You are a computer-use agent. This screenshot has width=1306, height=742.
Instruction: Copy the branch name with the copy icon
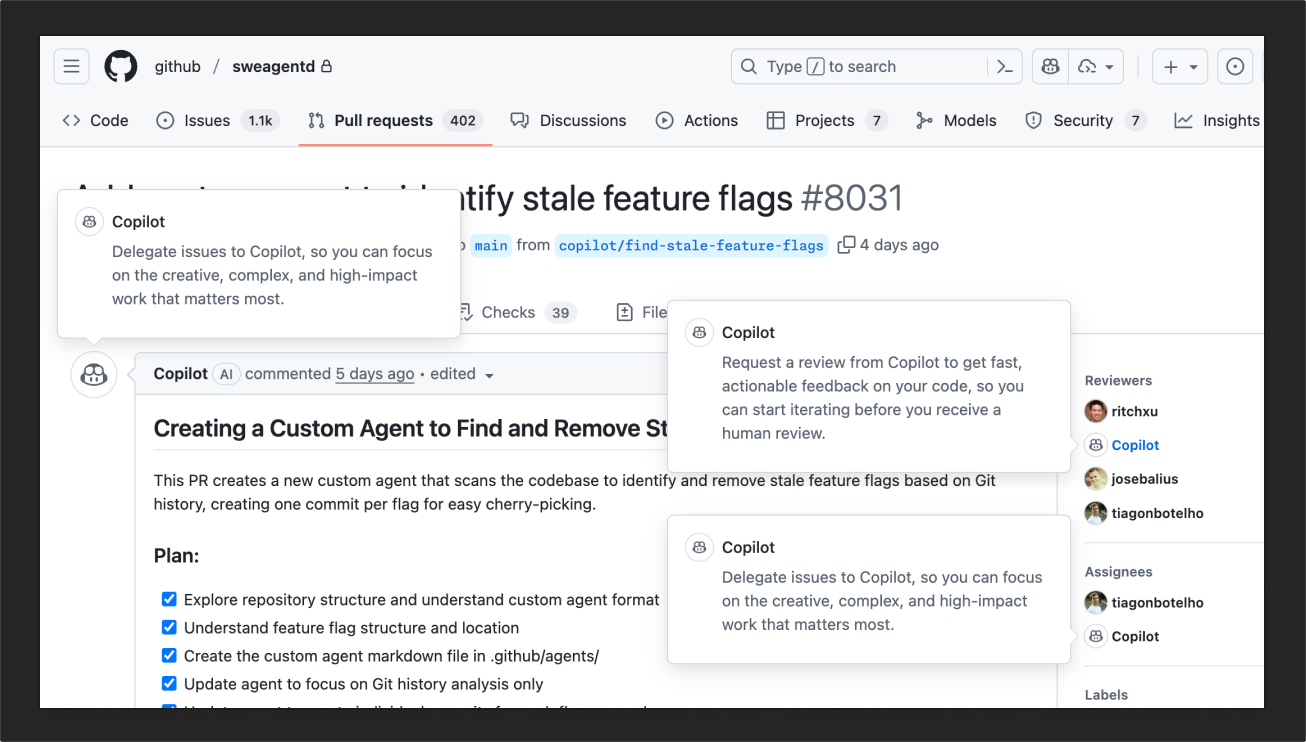pos(846,245)
